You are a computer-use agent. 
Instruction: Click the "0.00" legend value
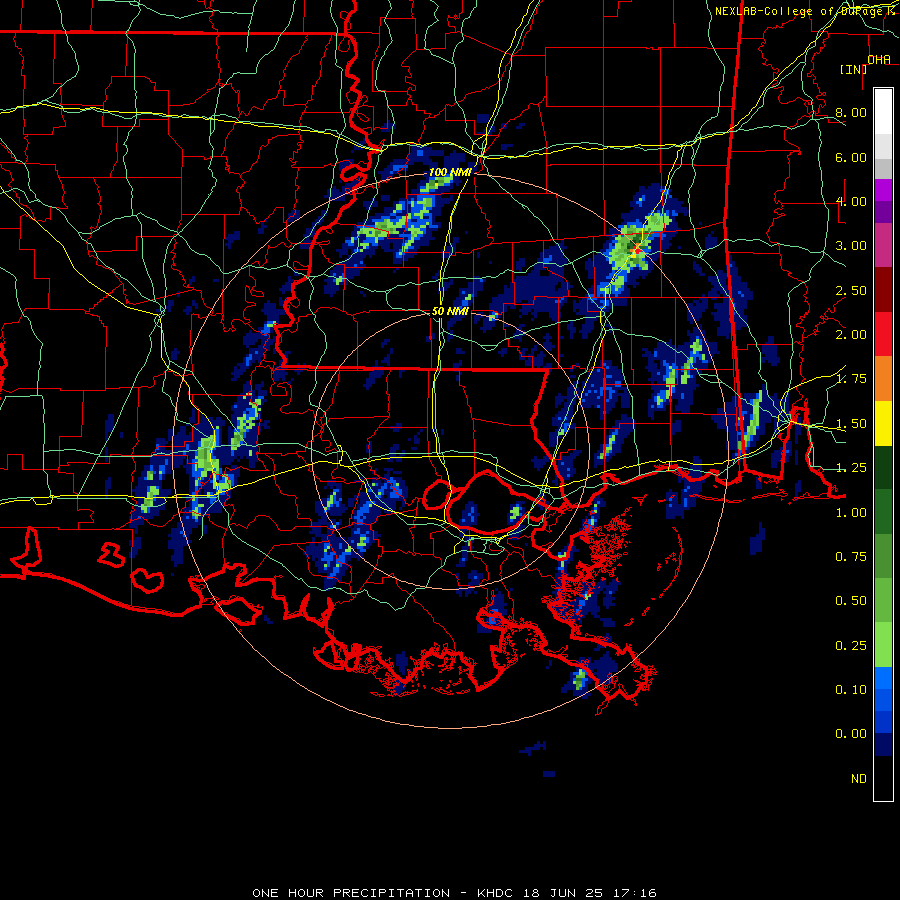[x=851, y=734]
